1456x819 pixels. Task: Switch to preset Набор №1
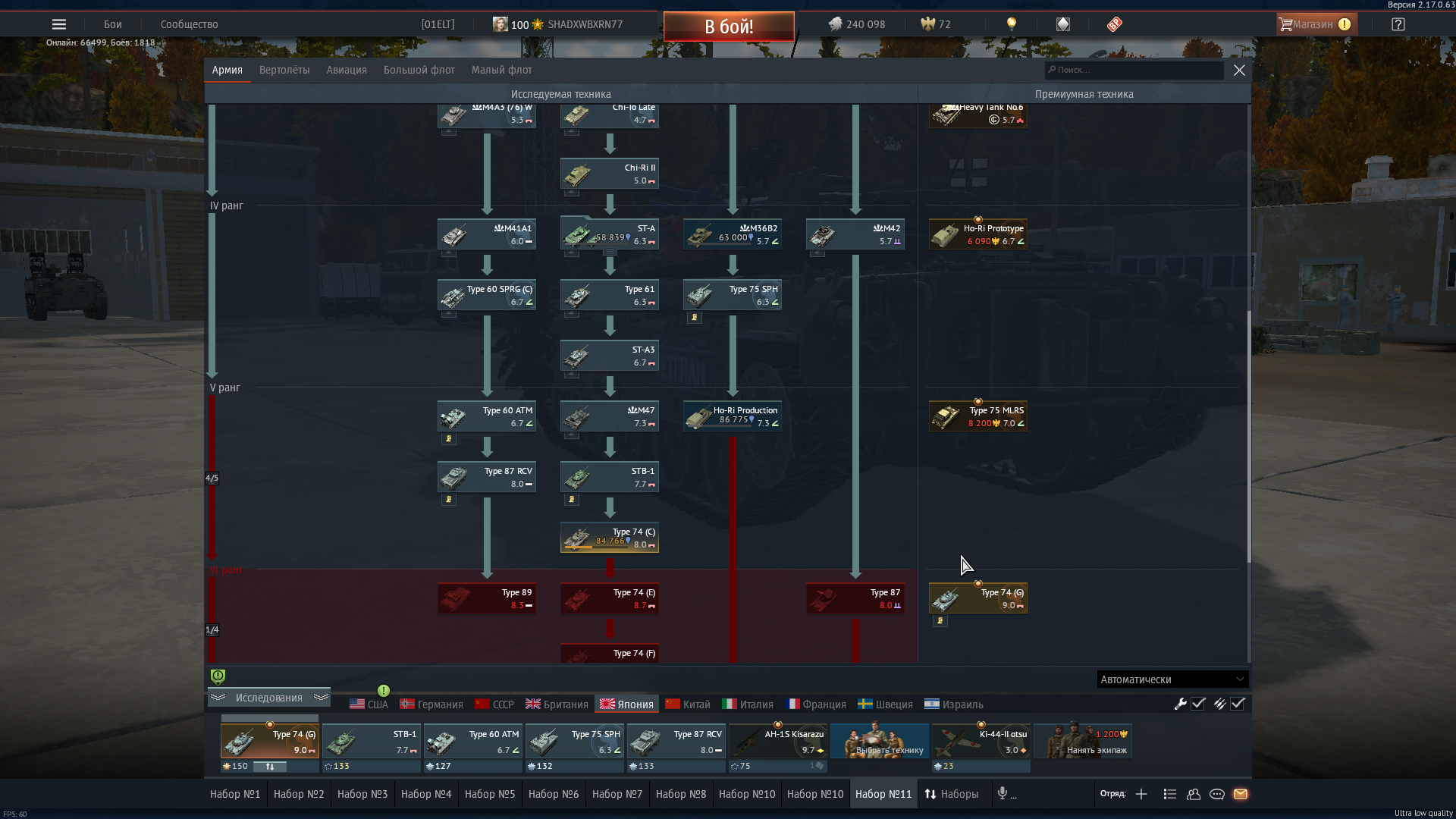pos(235,794)
